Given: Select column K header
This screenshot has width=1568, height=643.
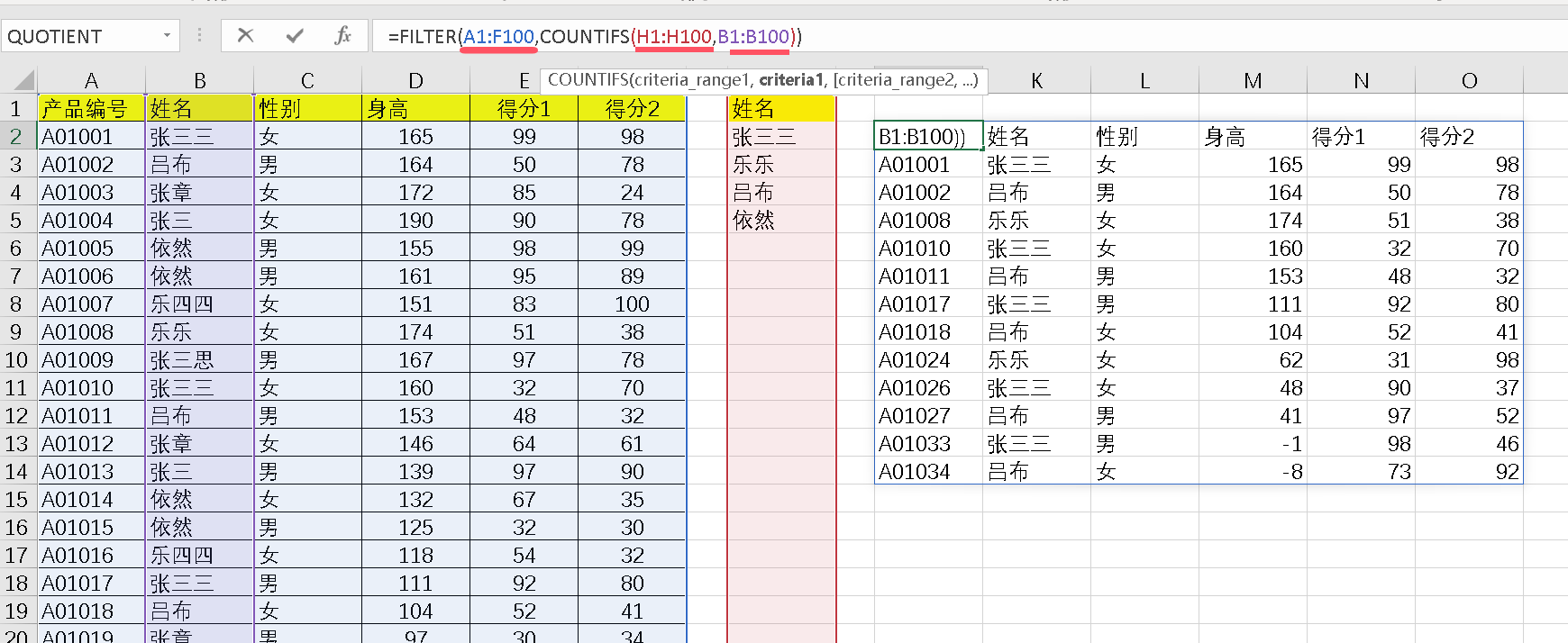Looking at the screenshot, I should pos(1036,80).
